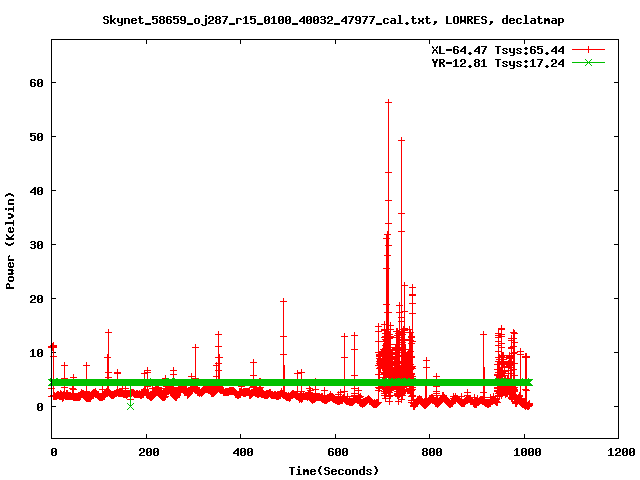Click the y-axis tick label 60
This screenshot has height=480, width=640.
(x=36, y=83)
